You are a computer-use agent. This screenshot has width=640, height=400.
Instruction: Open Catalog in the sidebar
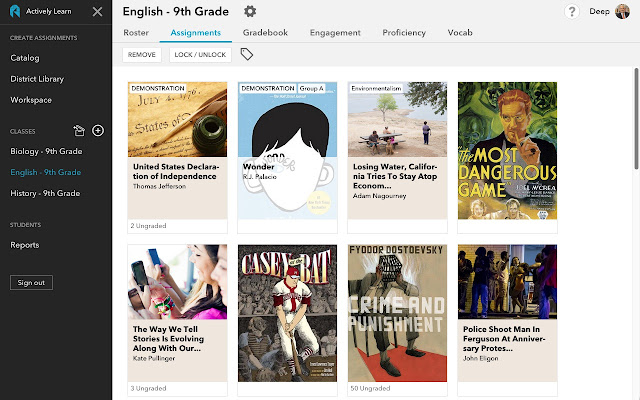(25, 58)
